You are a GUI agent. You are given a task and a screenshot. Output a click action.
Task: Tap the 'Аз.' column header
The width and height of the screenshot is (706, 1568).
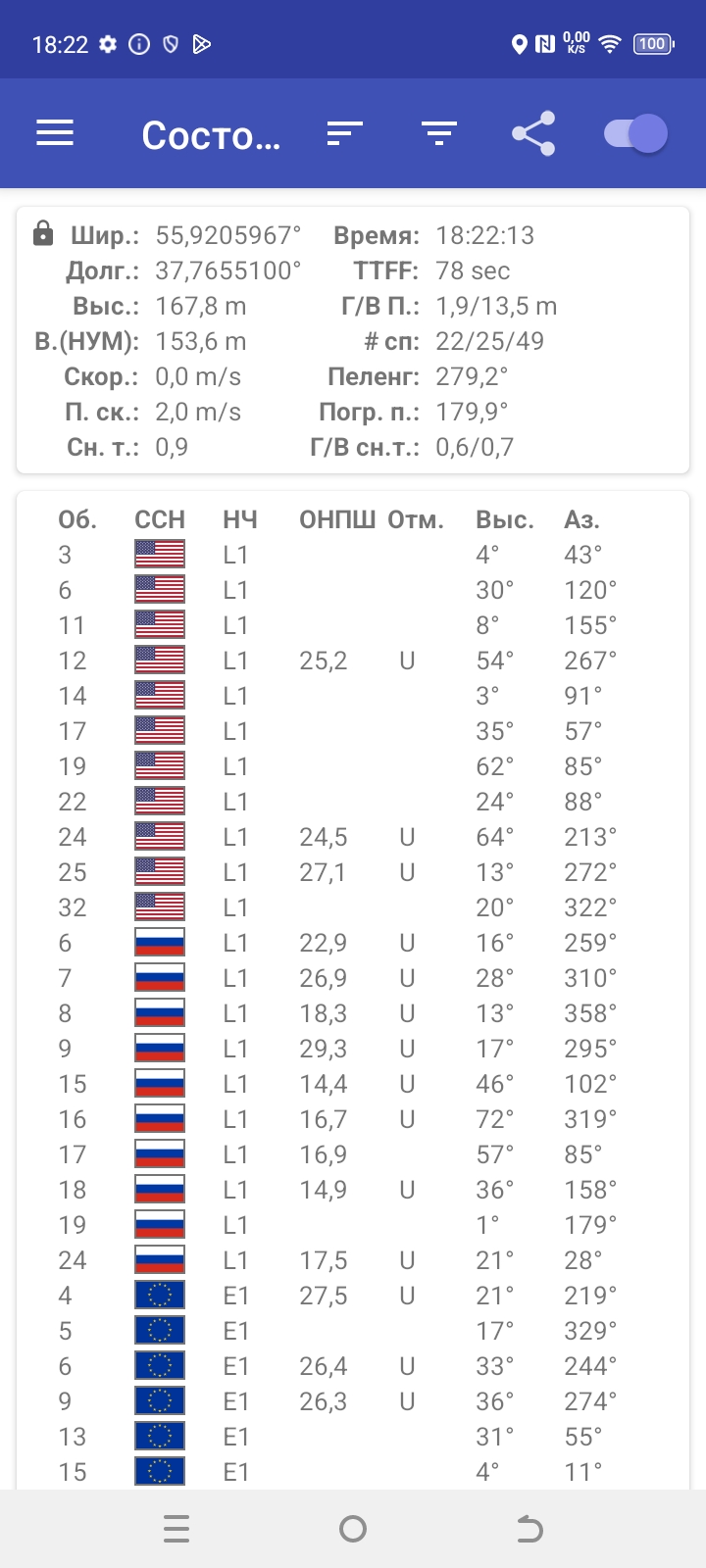point(581,519)
